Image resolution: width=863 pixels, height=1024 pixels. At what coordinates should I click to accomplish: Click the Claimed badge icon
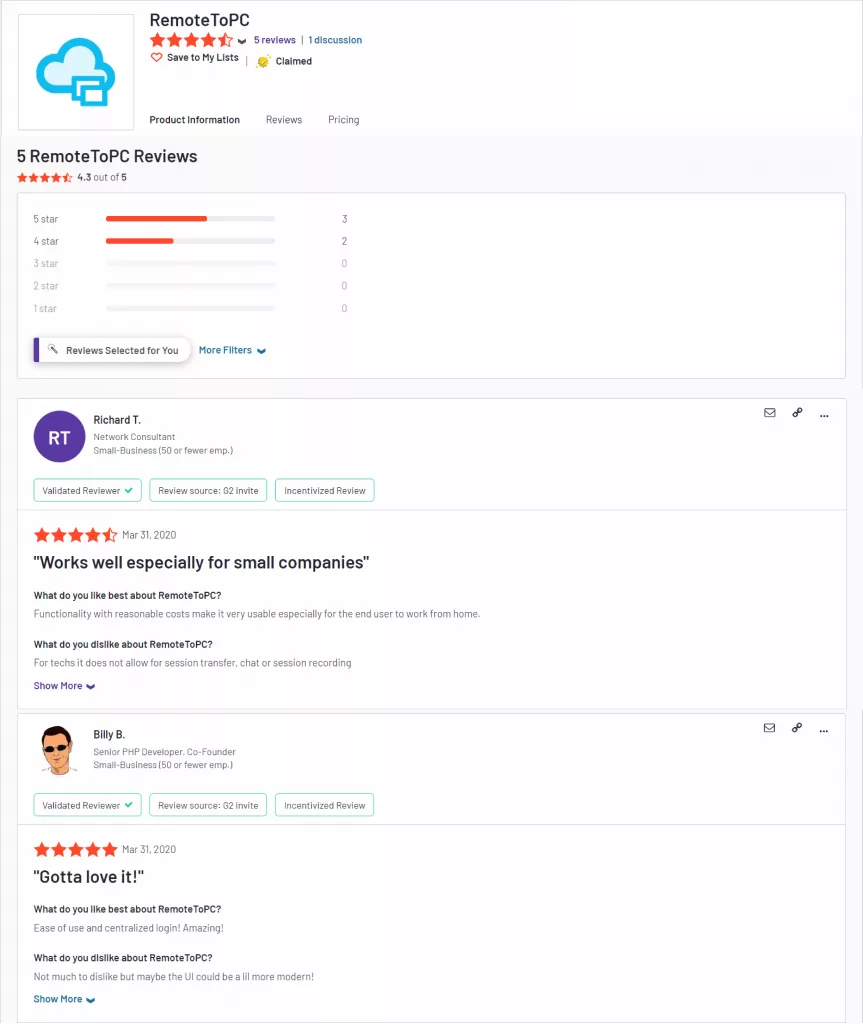click(263, 61)
